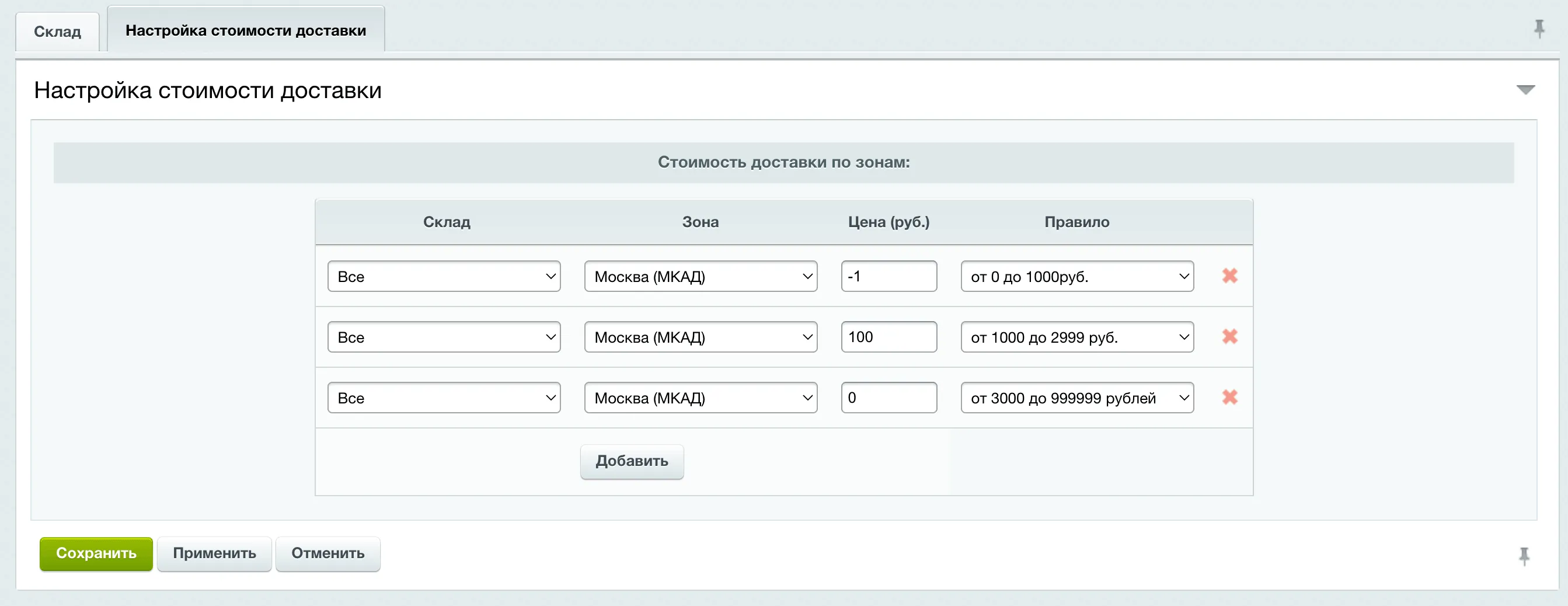Open the Склад dropdown in the 0 price row
Viewport: 1568px width, 606px height.
coord(444,398)
